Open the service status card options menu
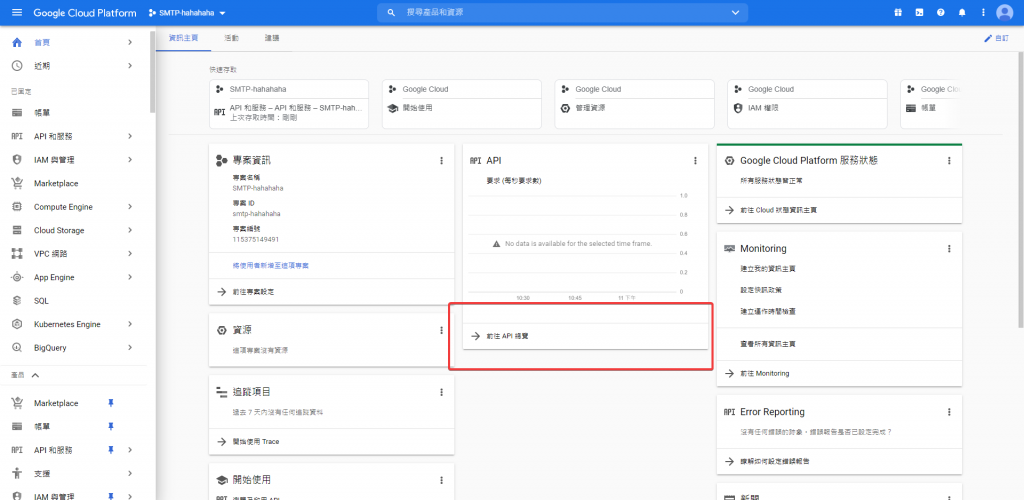The image size is (1024, 500). (950, 161)
